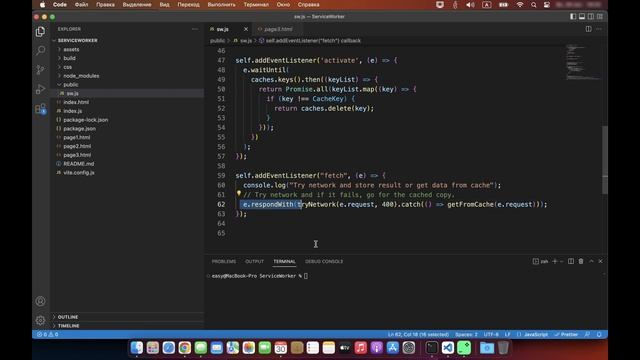Open the terminal launch profile dropdown
The image size is (640, 360).
point(562,261)
